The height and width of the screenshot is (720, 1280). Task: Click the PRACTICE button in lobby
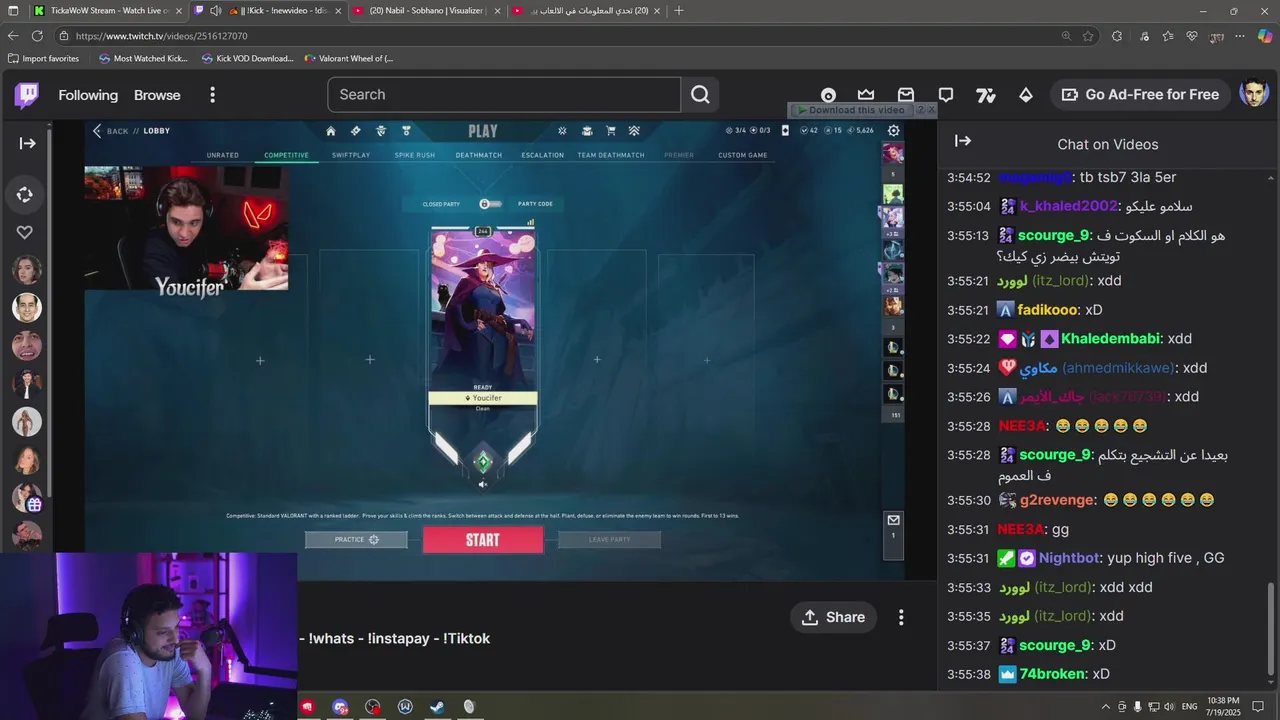[x=356, y=540]
